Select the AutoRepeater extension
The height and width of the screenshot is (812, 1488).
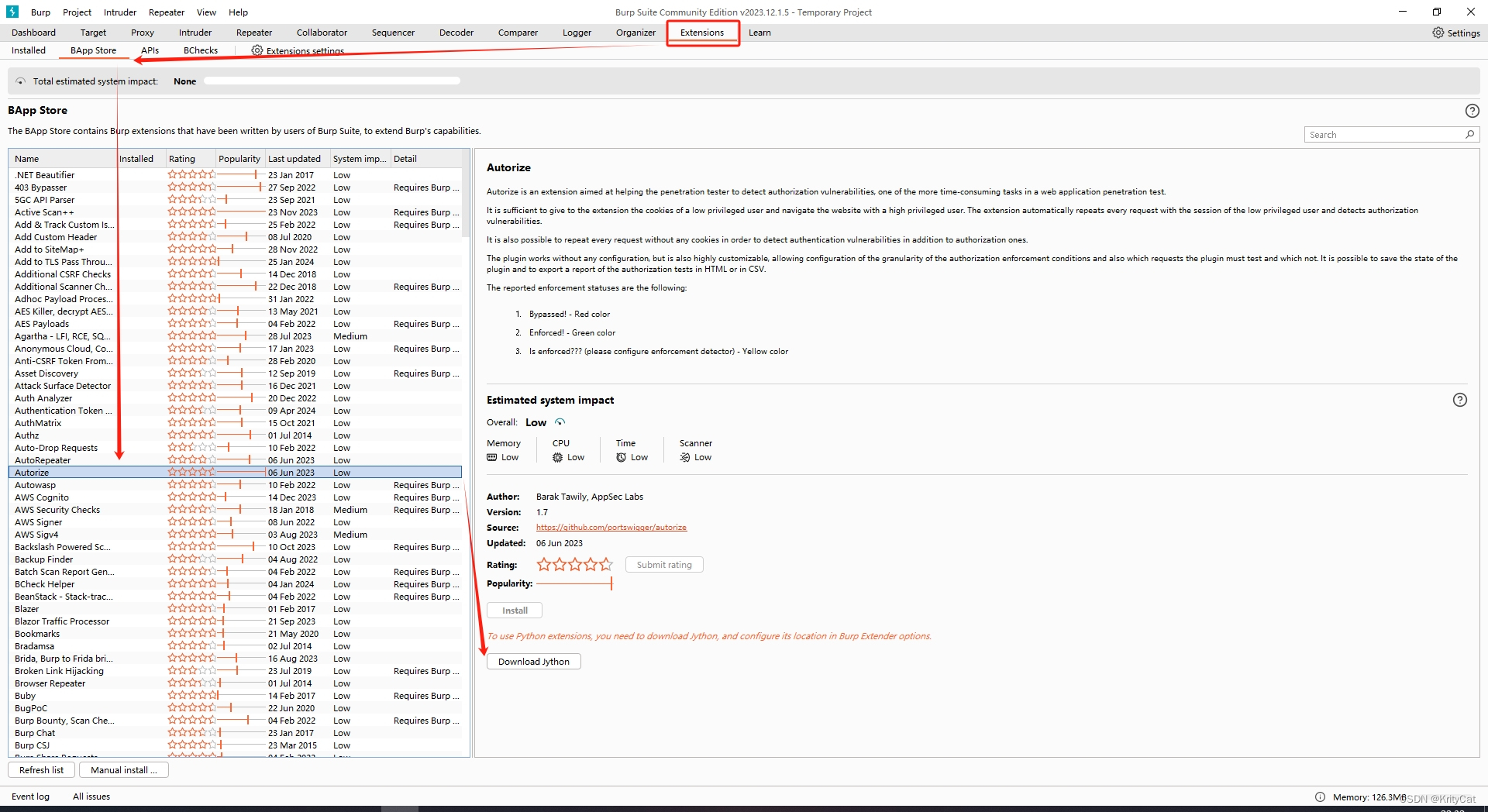[235, 460]
